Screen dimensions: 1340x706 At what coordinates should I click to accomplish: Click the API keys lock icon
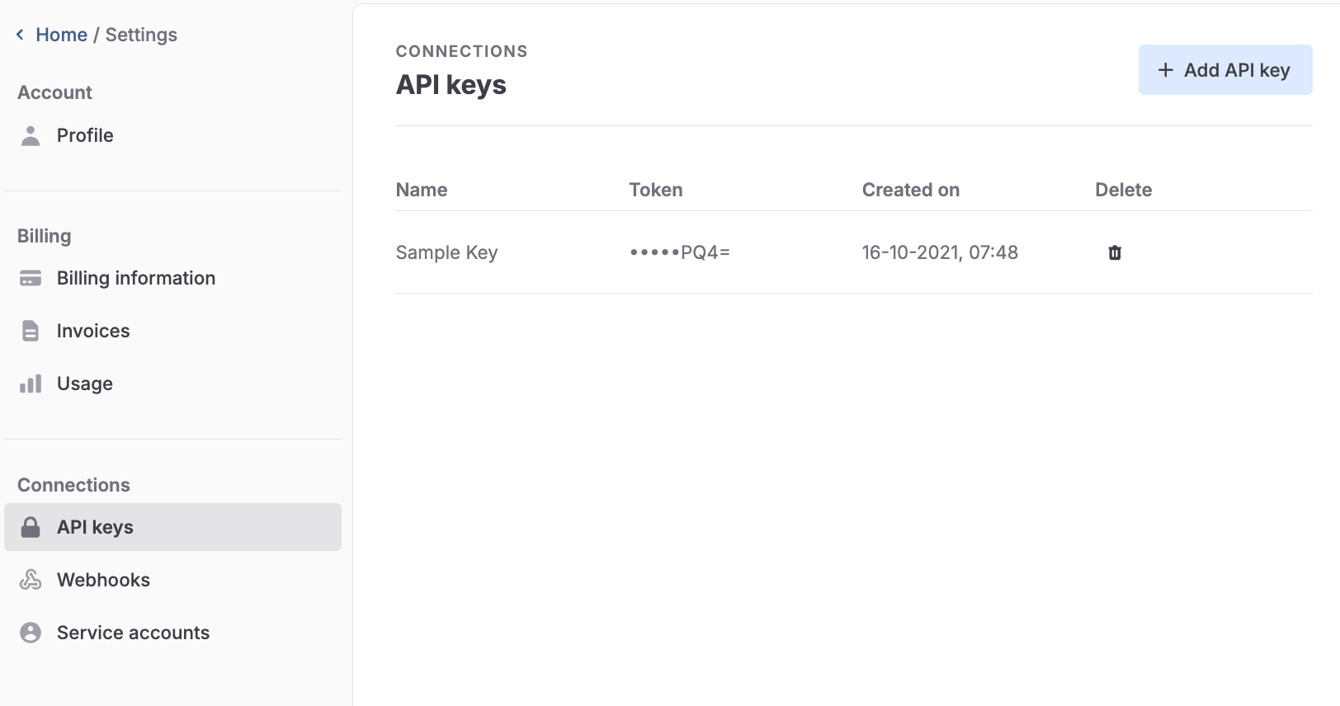(31, 527)
